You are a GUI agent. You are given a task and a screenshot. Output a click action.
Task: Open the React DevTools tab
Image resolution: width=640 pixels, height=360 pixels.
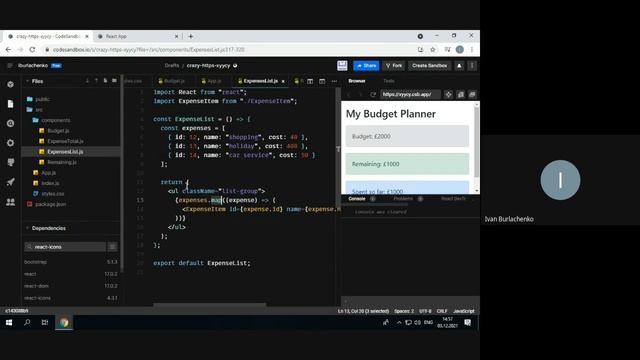(453, 199)
